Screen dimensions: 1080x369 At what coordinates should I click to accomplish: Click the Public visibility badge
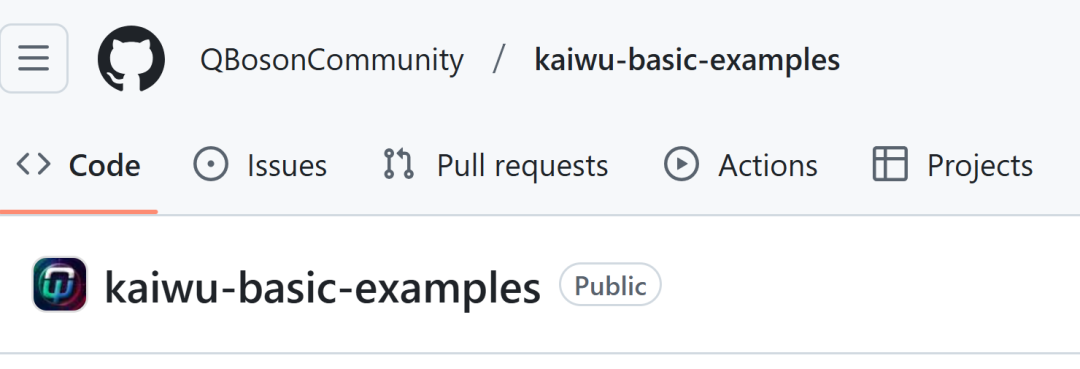click(610, 284)
